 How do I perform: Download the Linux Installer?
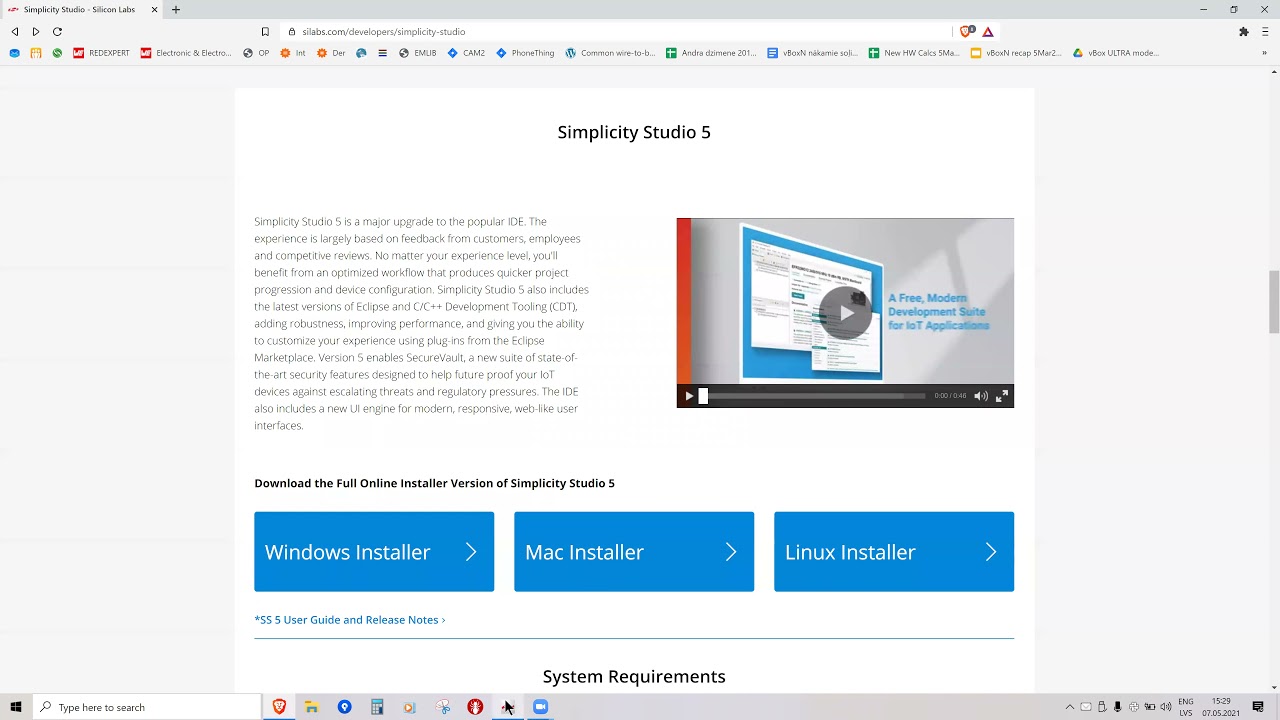click(x=894, y=552)
